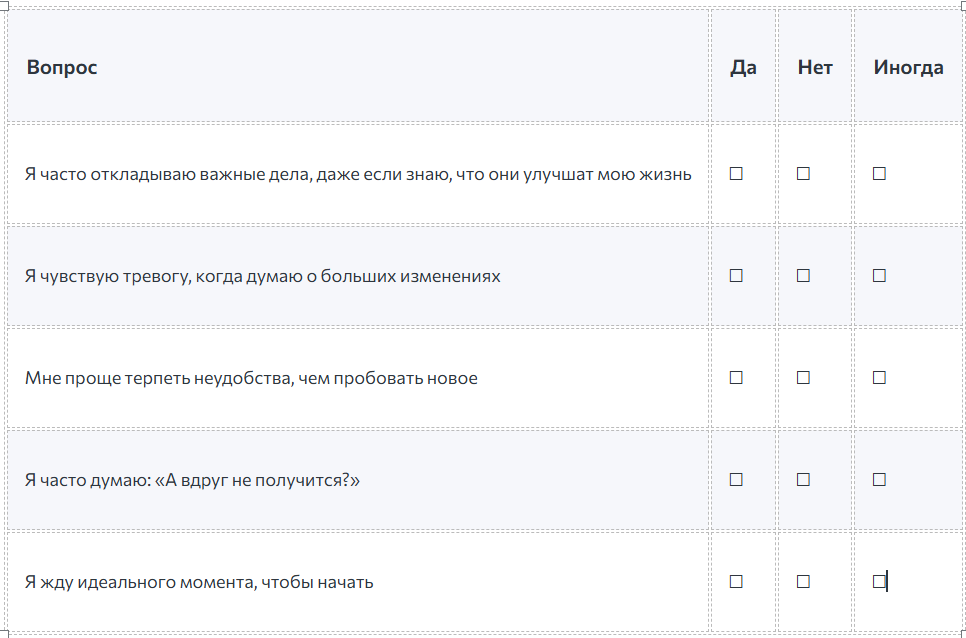966x638 pixels.
Task: Select 'Иногда' for 'А вдруг не получится?' row
Action: [x=879, y=480]
